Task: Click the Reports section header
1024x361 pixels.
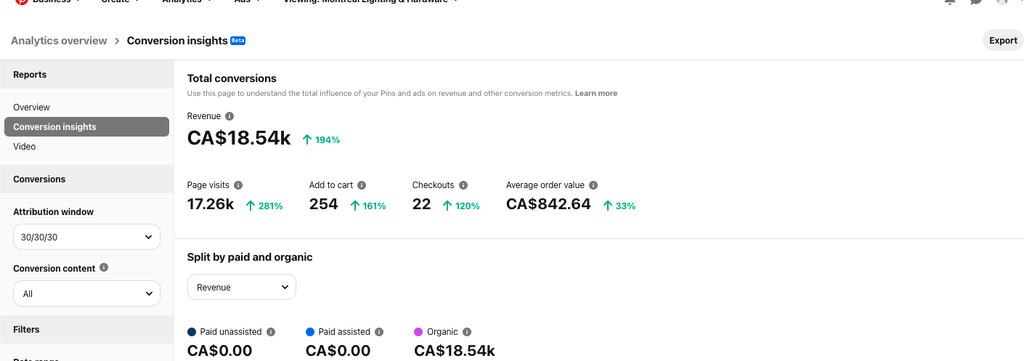Action: click(x=87, y=75)
